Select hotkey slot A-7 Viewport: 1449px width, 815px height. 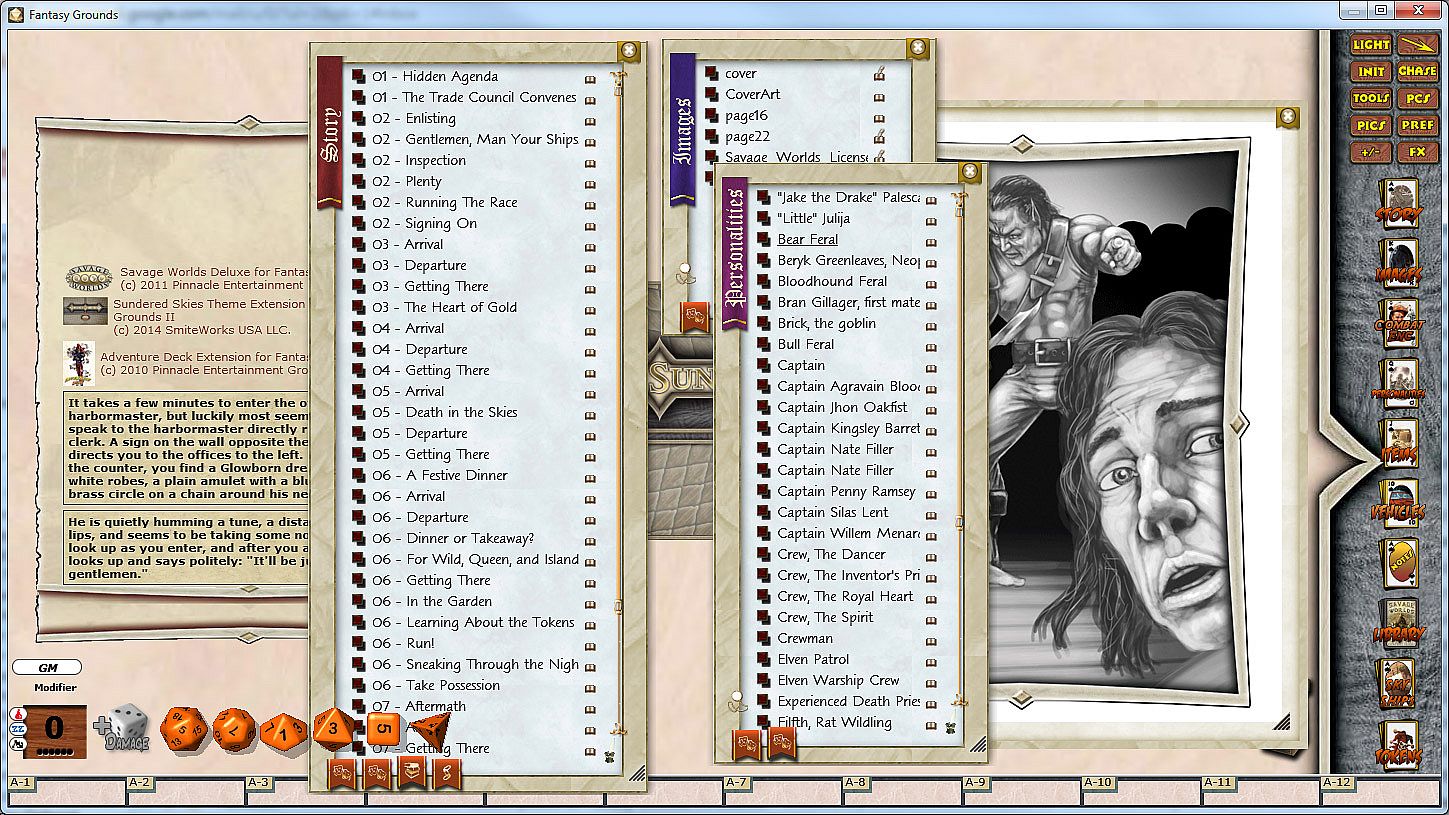(x=783, y=790)
